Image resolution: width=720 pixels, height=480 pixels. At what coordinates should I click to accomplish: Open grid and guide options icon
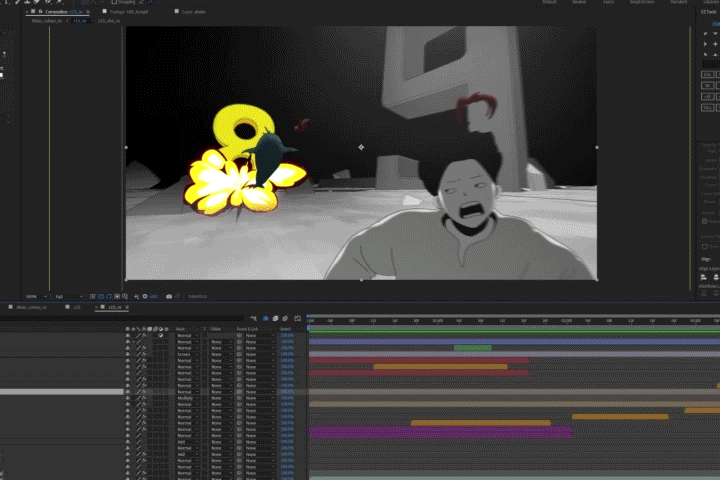click(x=125, y=297)
